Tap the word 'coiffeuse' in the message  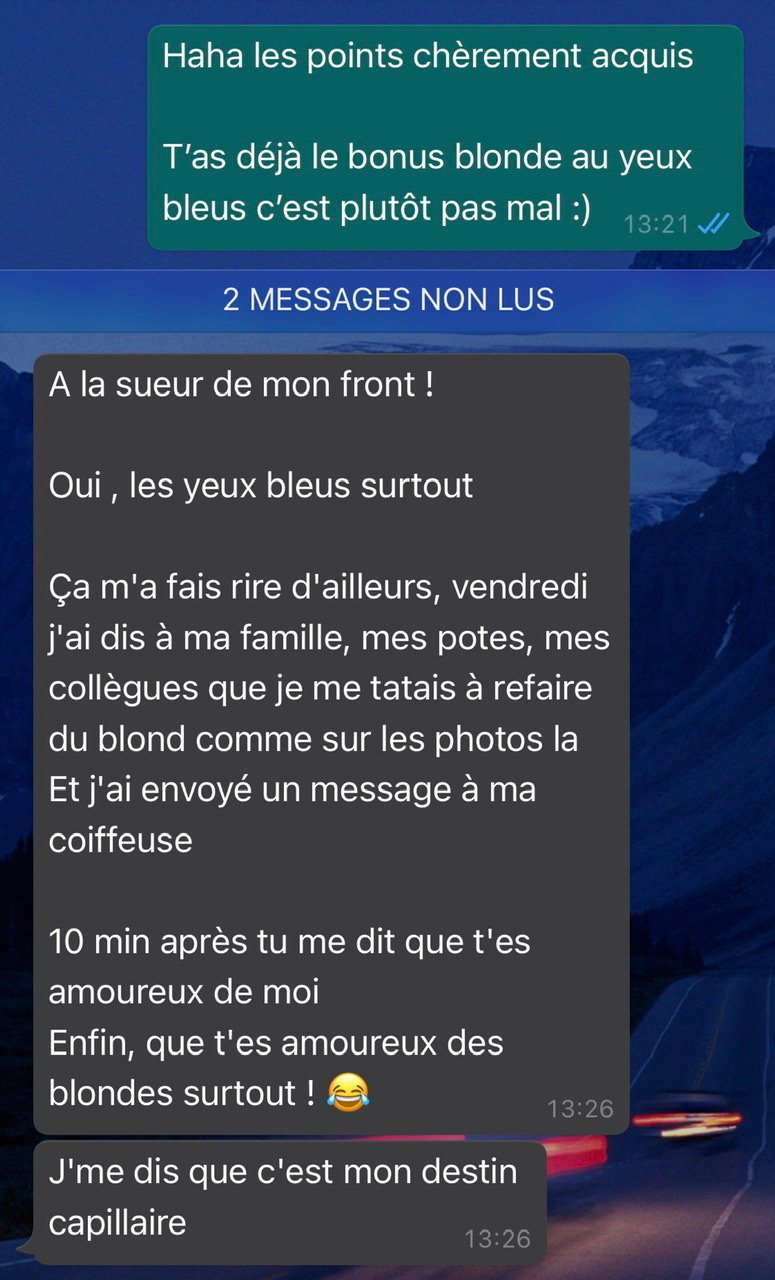120,840
